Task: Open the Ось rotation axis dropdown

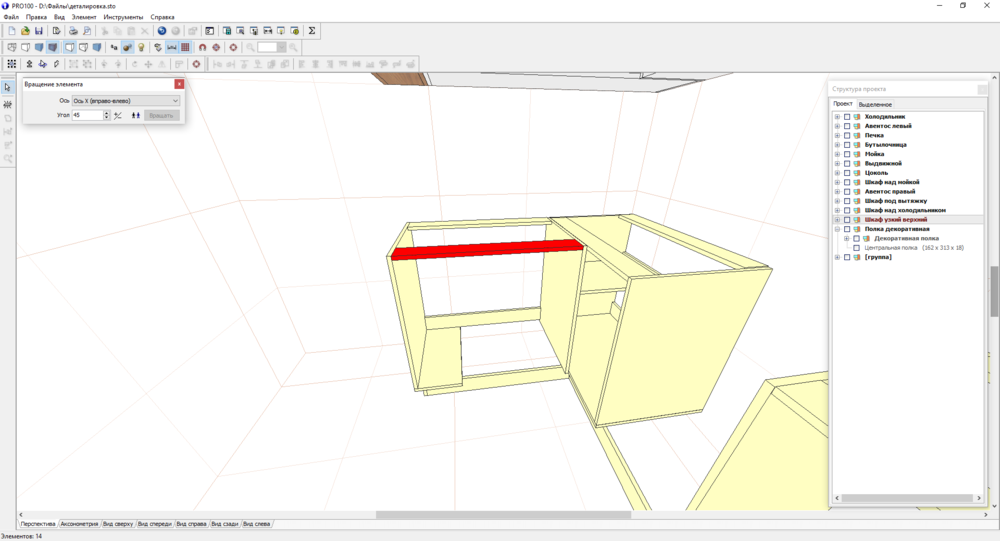Action: [126, 101]
